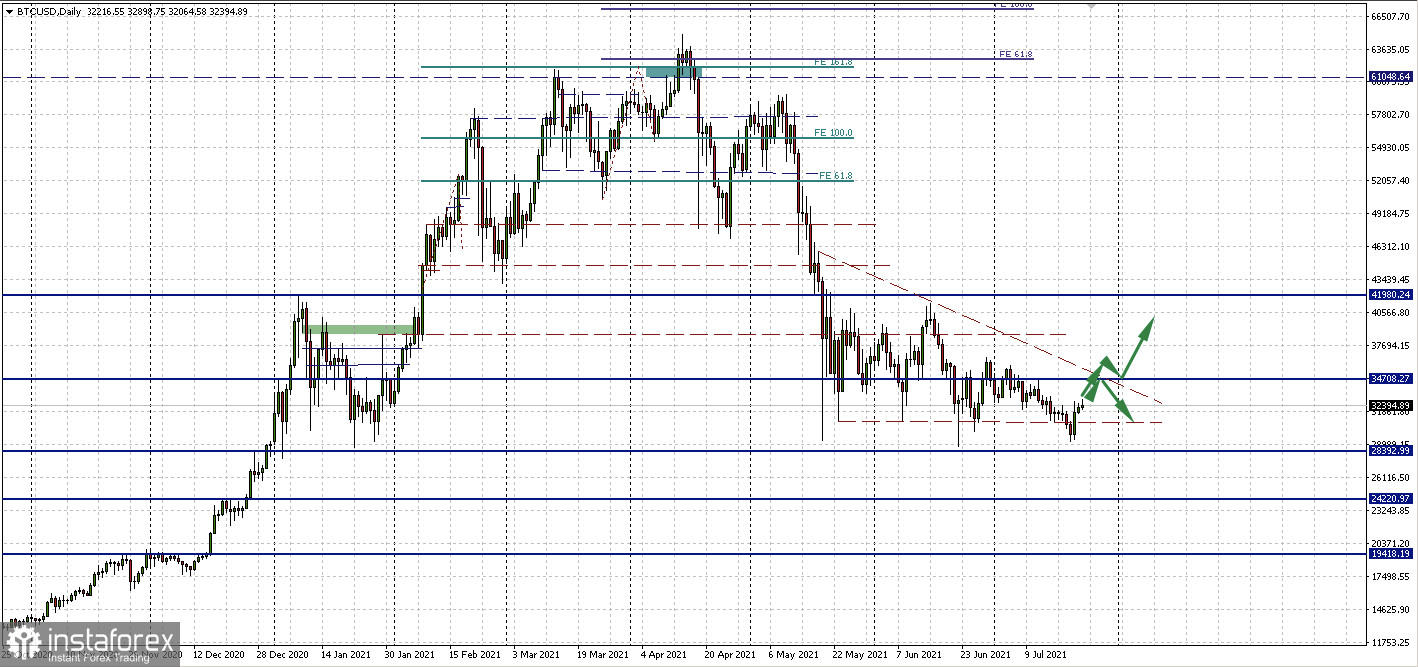Select the 34708.27 price level tag
This screenshot has height=667, width=1418.
coord(1391,379)
